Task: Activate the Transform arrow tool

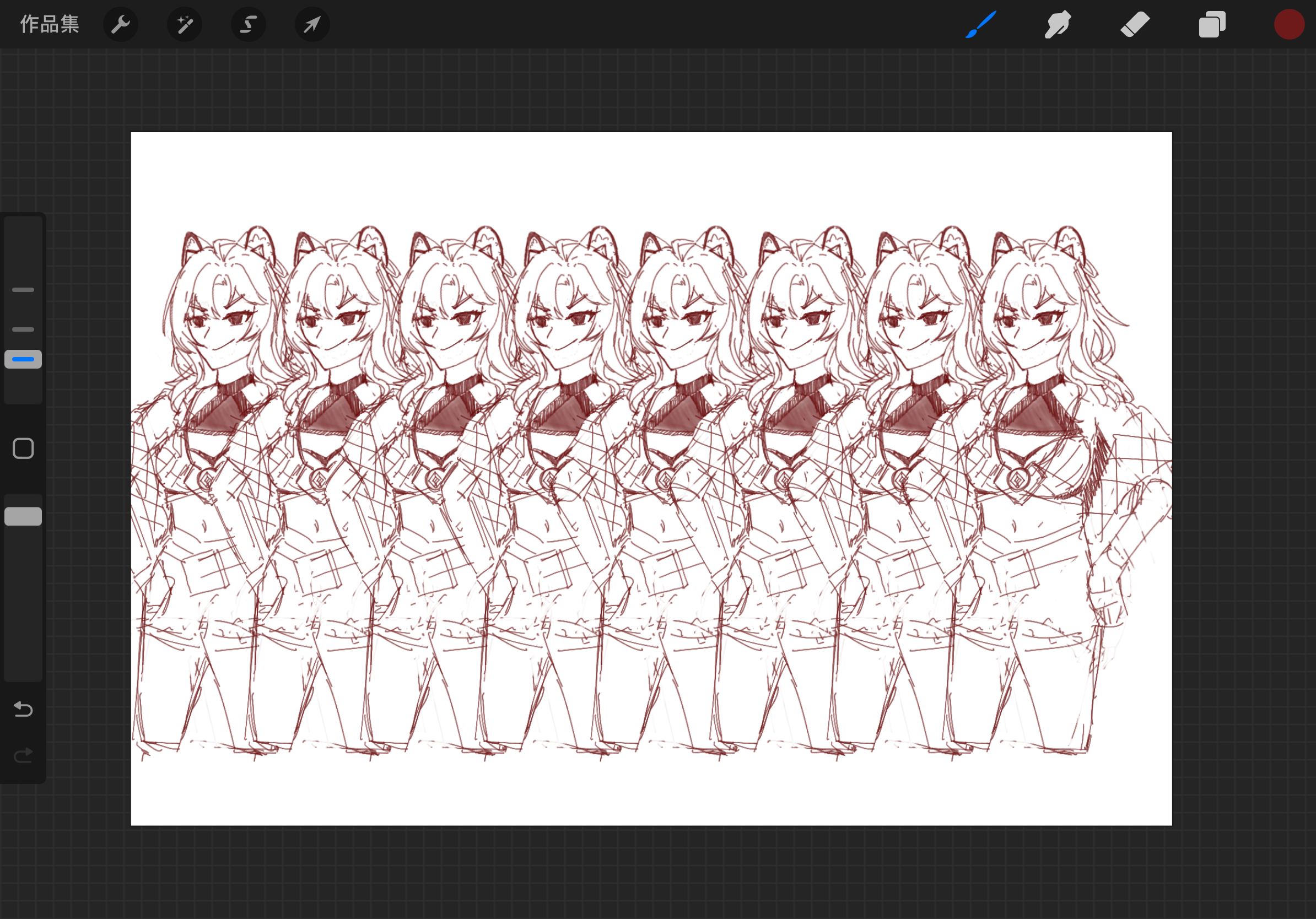Action: 312,25
